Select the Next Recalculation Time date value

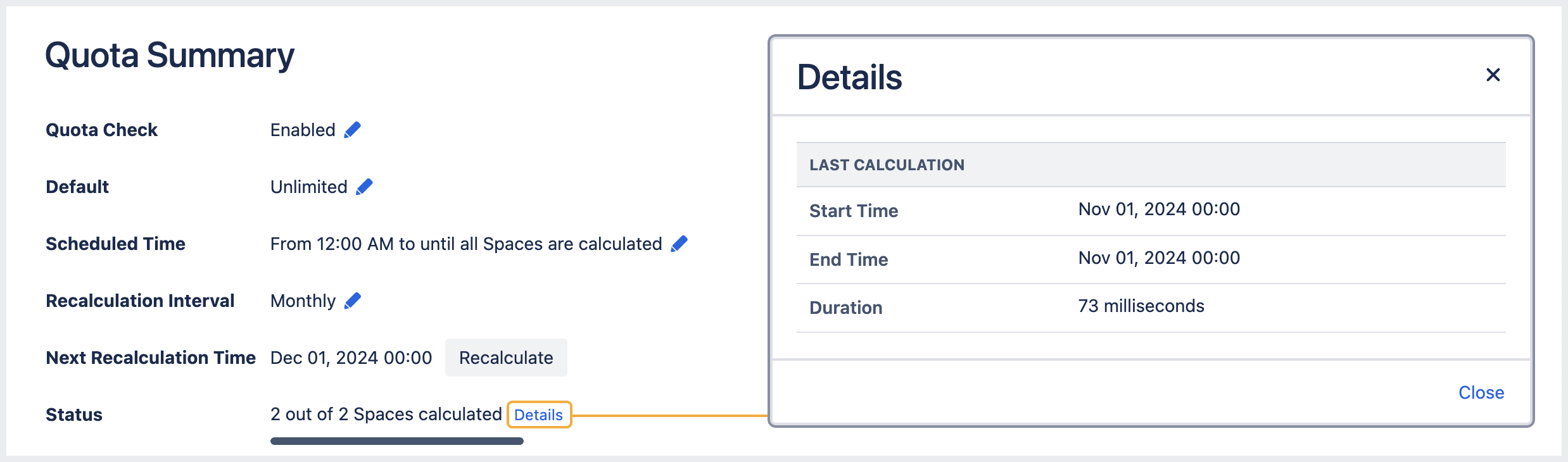click(x=351, y=358)
